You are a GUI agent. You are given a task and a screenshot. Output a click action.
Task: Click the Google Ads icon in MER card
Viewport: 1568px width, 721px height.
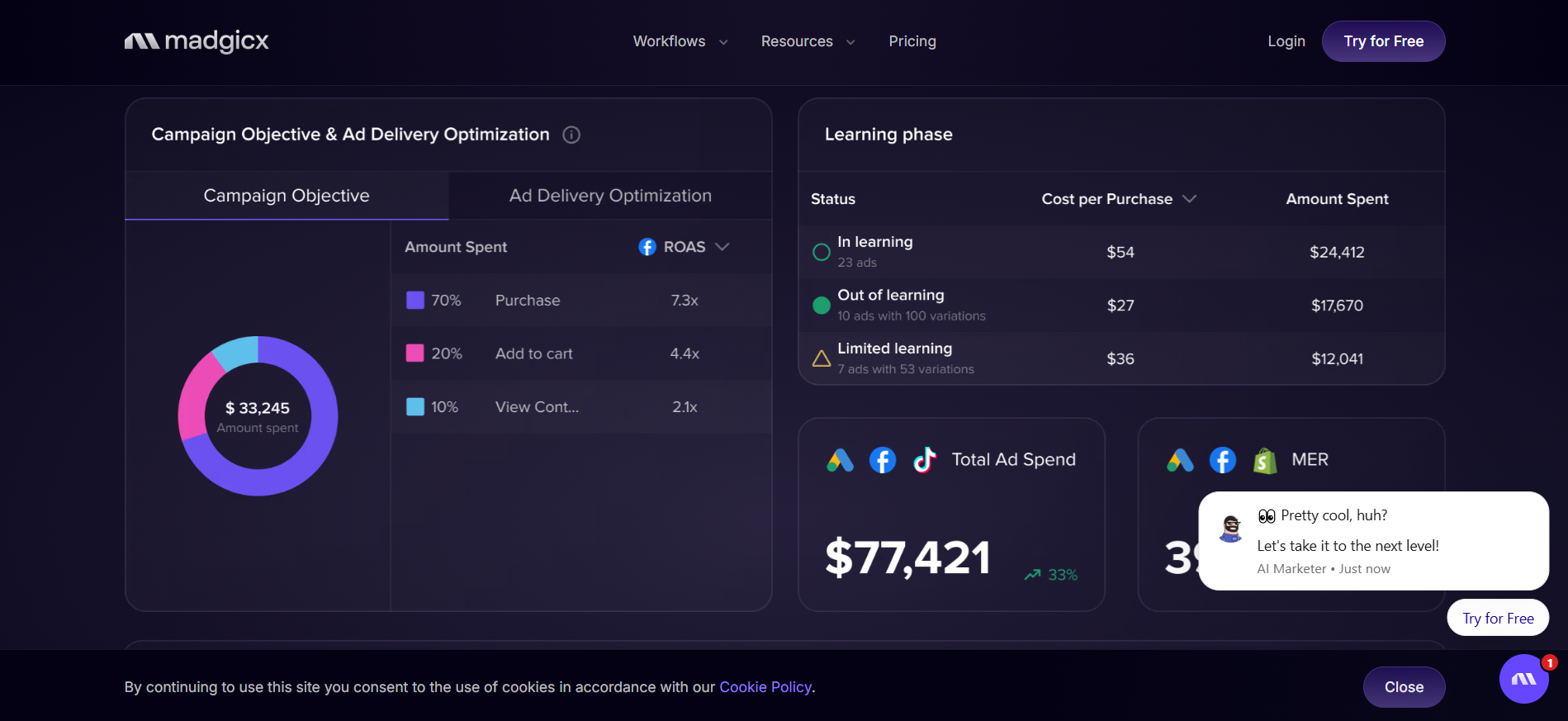pyautogui.click(x=1181, y=460)
